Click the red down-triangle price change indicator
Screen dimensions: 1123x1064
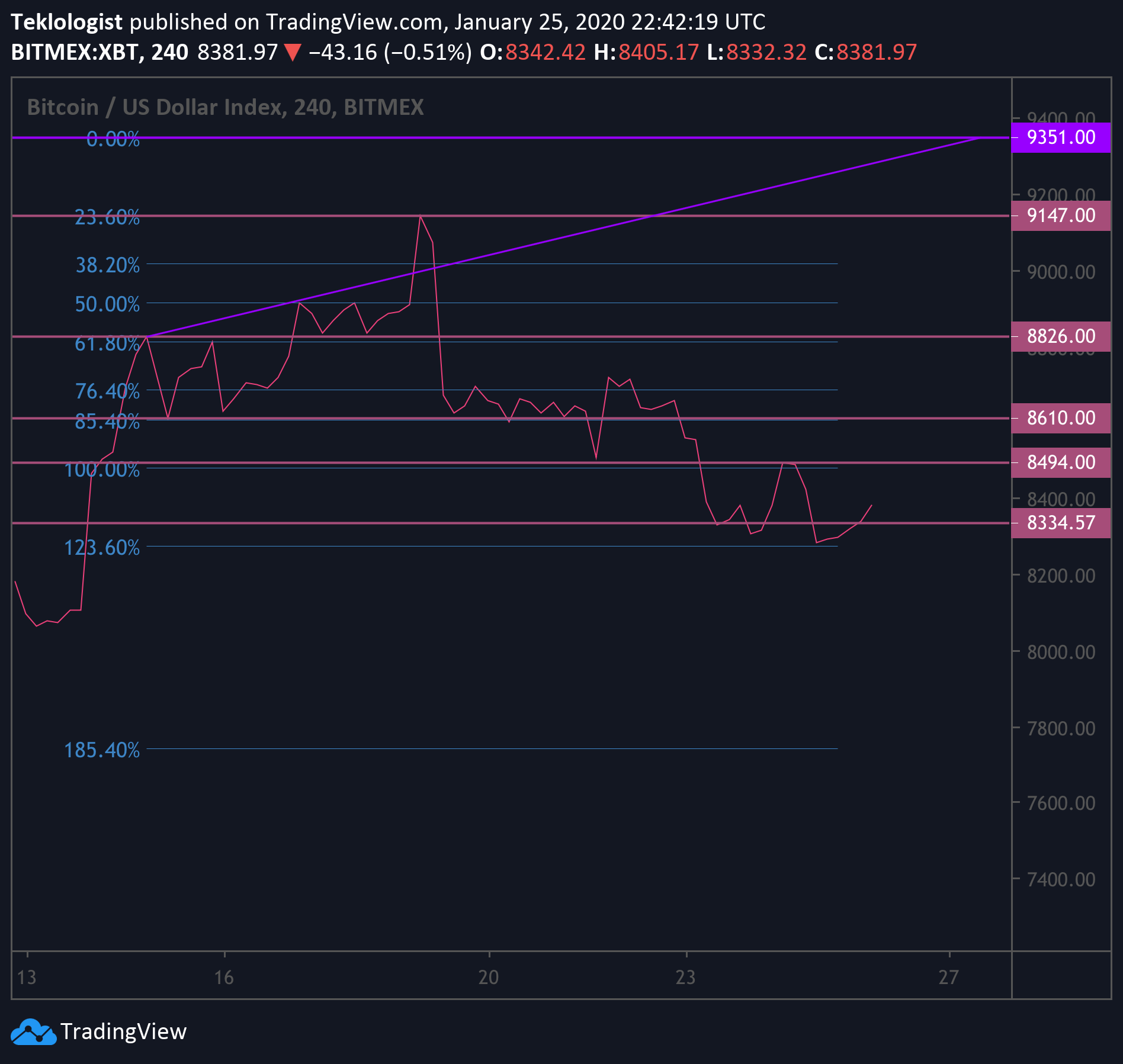pyautogui.click(x=293, y=53)
